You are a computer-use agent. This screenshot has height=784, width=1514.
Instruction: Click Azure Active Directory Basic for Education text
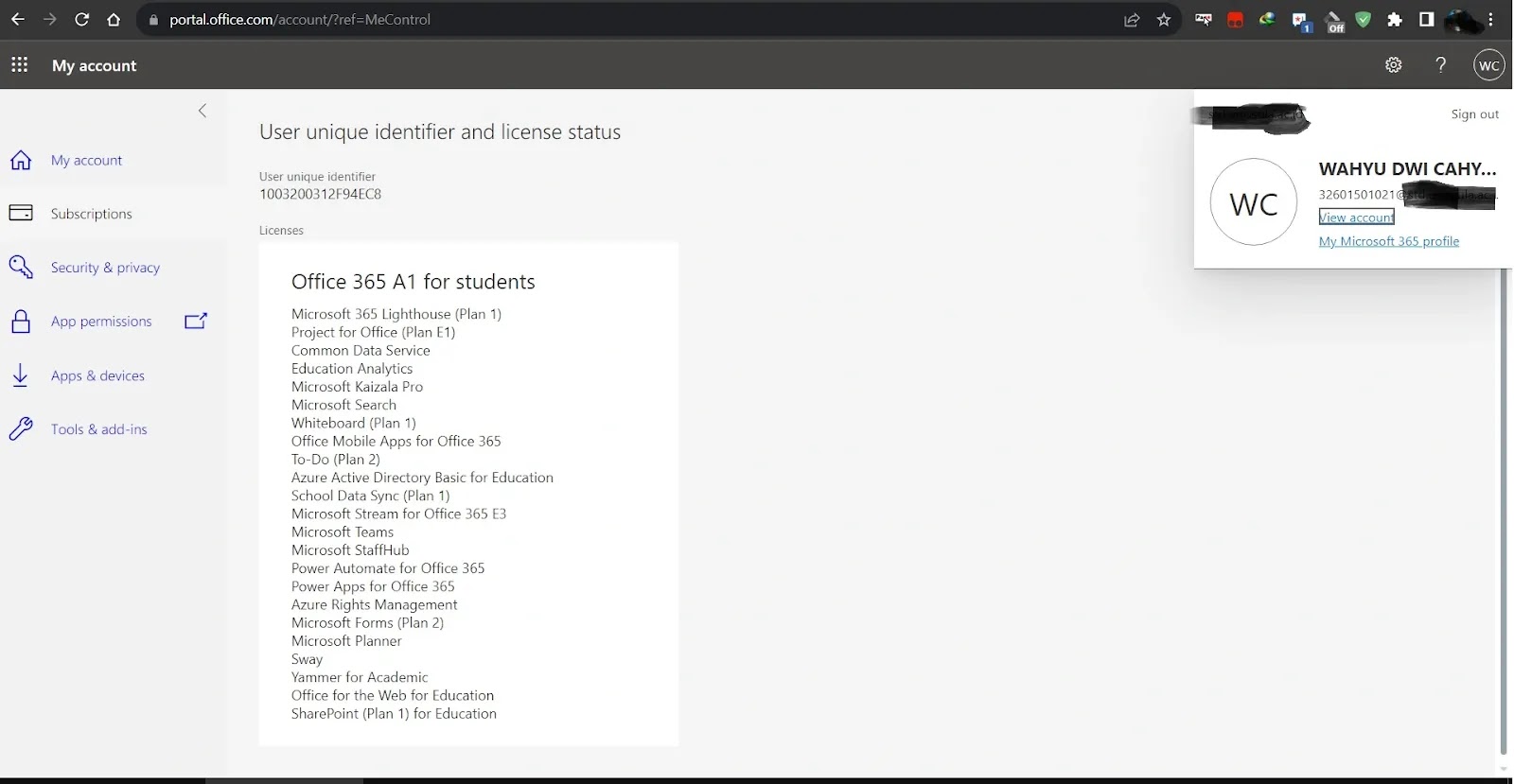(x=422, y=478)
